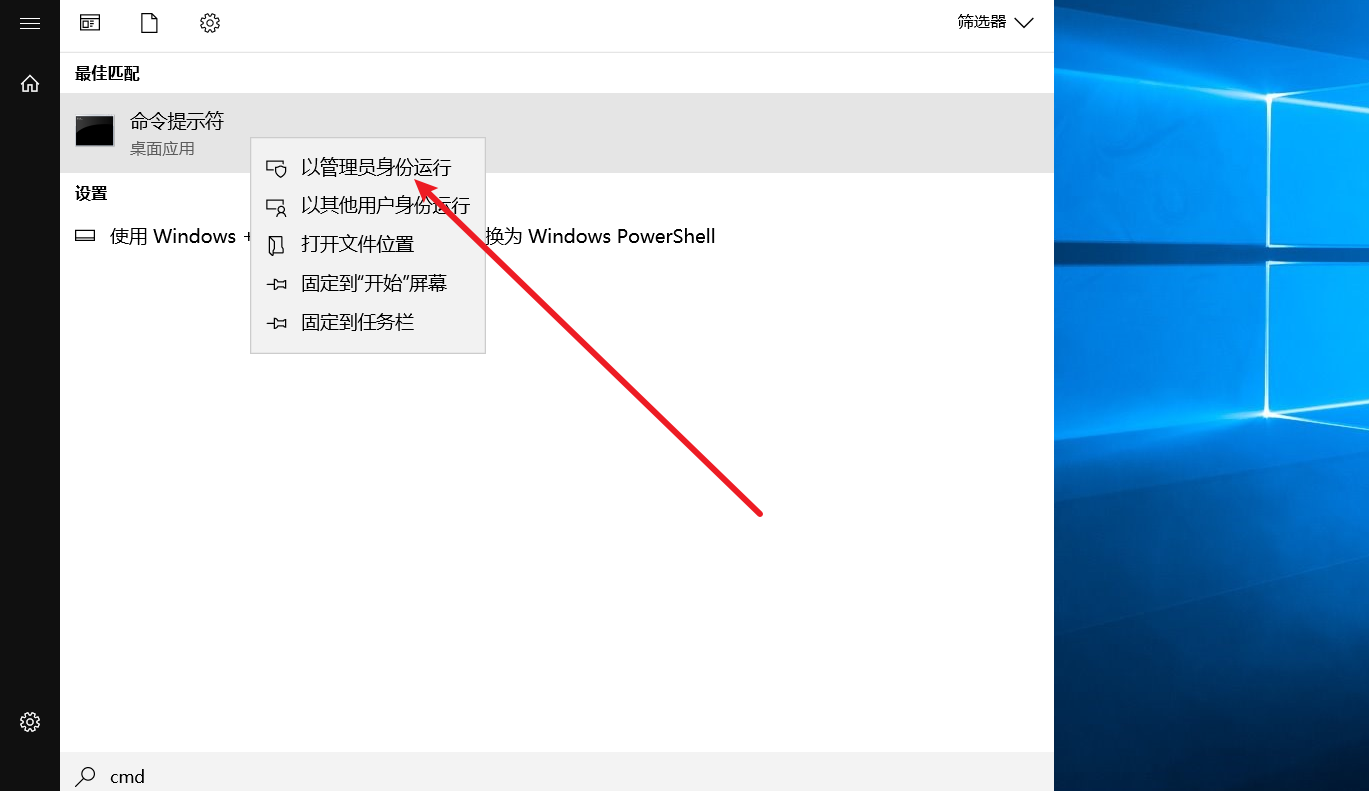The width and height of the screenshot is (1369, 791).
Task: Open the 筛选器 dropdown chevron
Action: tap(1023, 23)
